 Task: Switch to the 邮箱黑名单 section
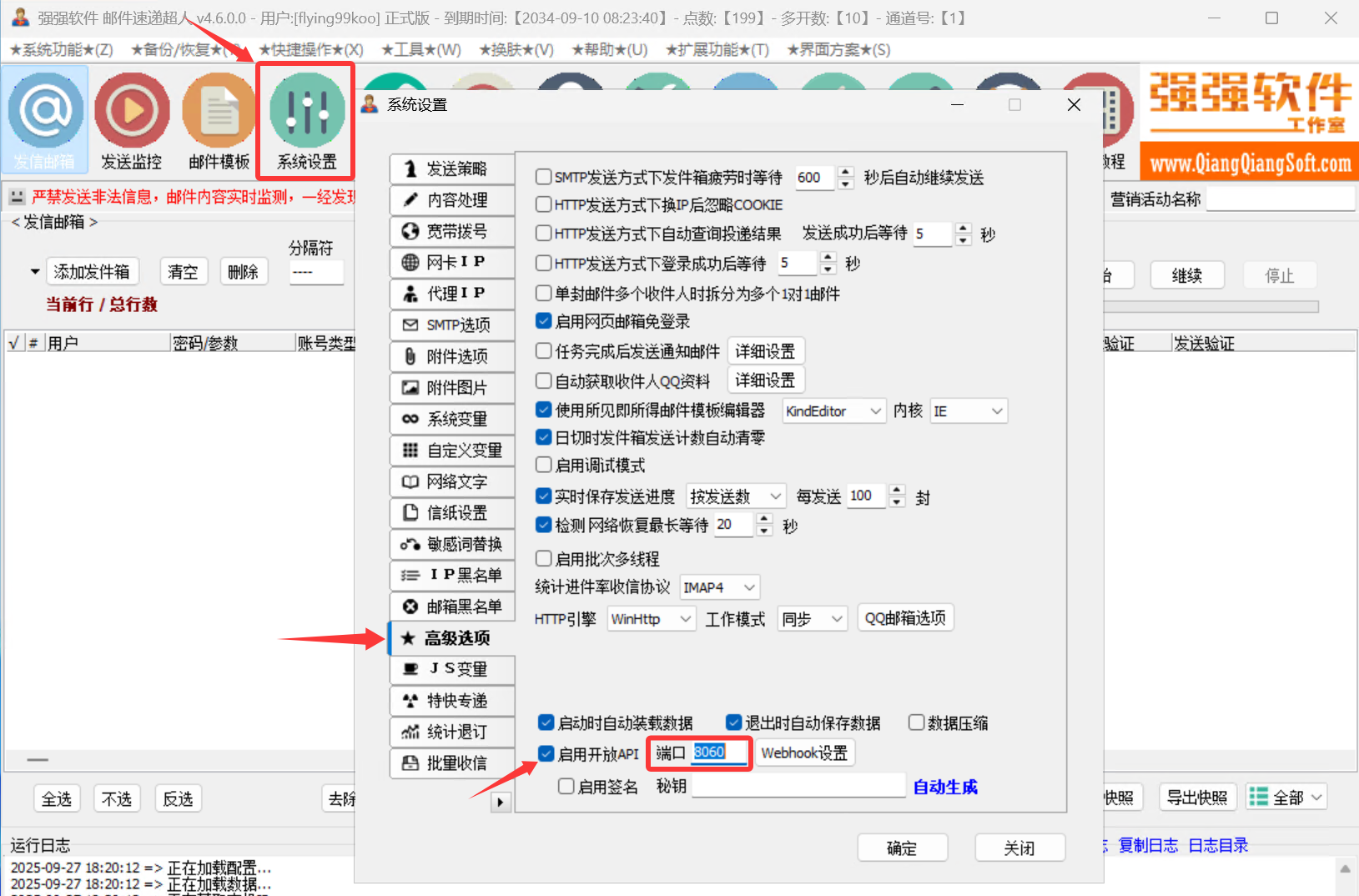click(x=452, y=607)
